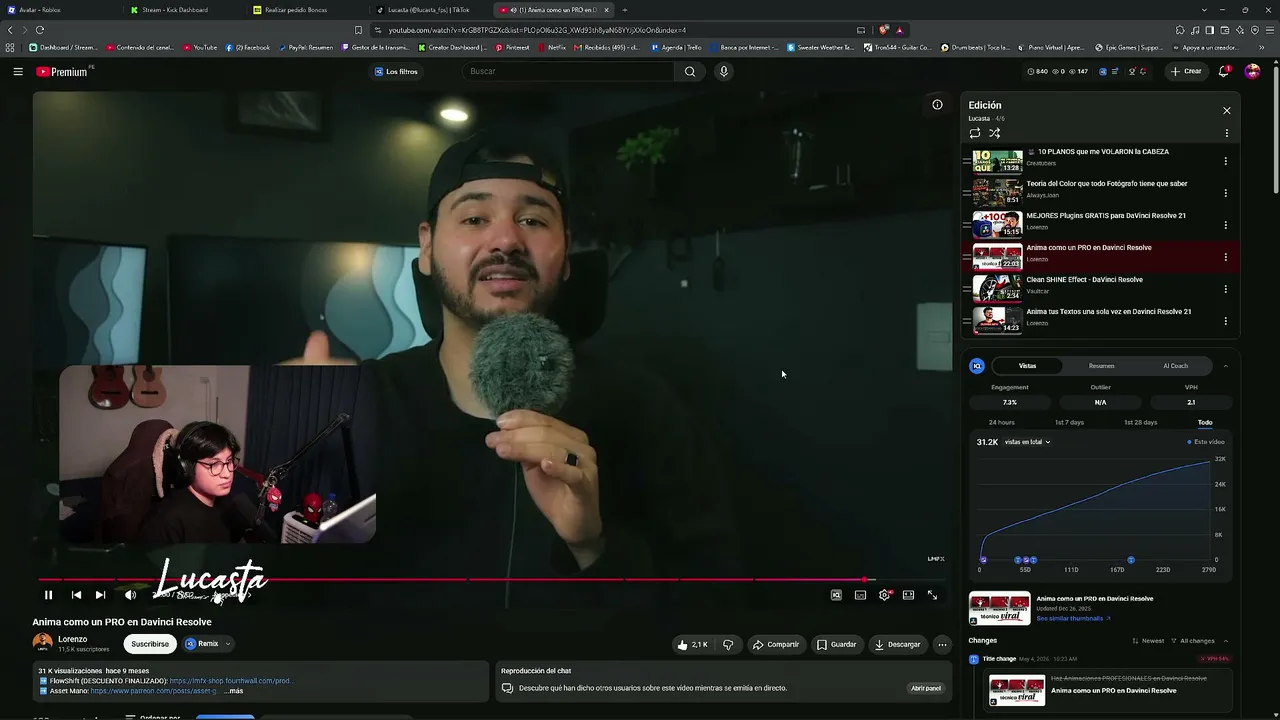This screenshot has height=720, width=1280.
Task: Switch to theater mode
Action: coord(908,595)
